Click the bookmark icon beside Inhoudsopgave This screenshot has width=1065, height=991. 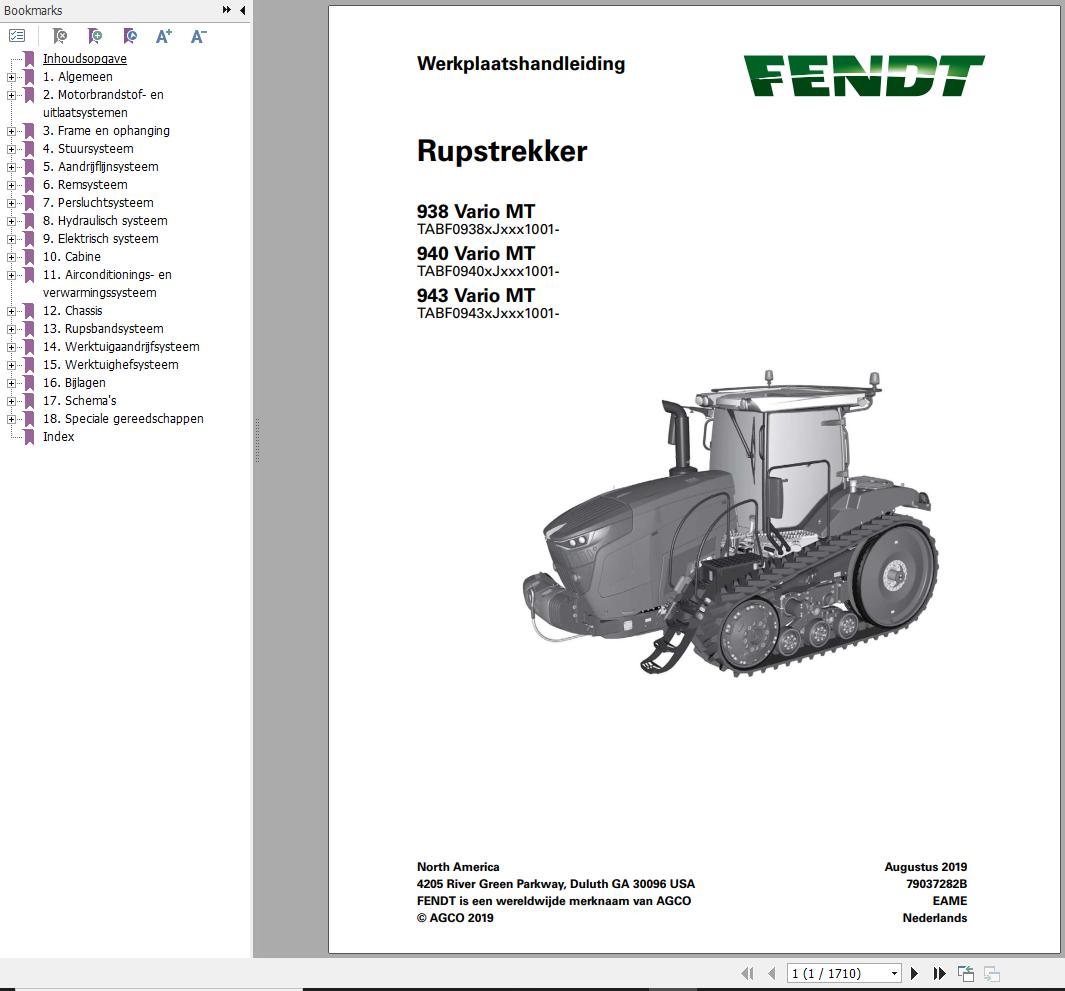coord(29,58)
